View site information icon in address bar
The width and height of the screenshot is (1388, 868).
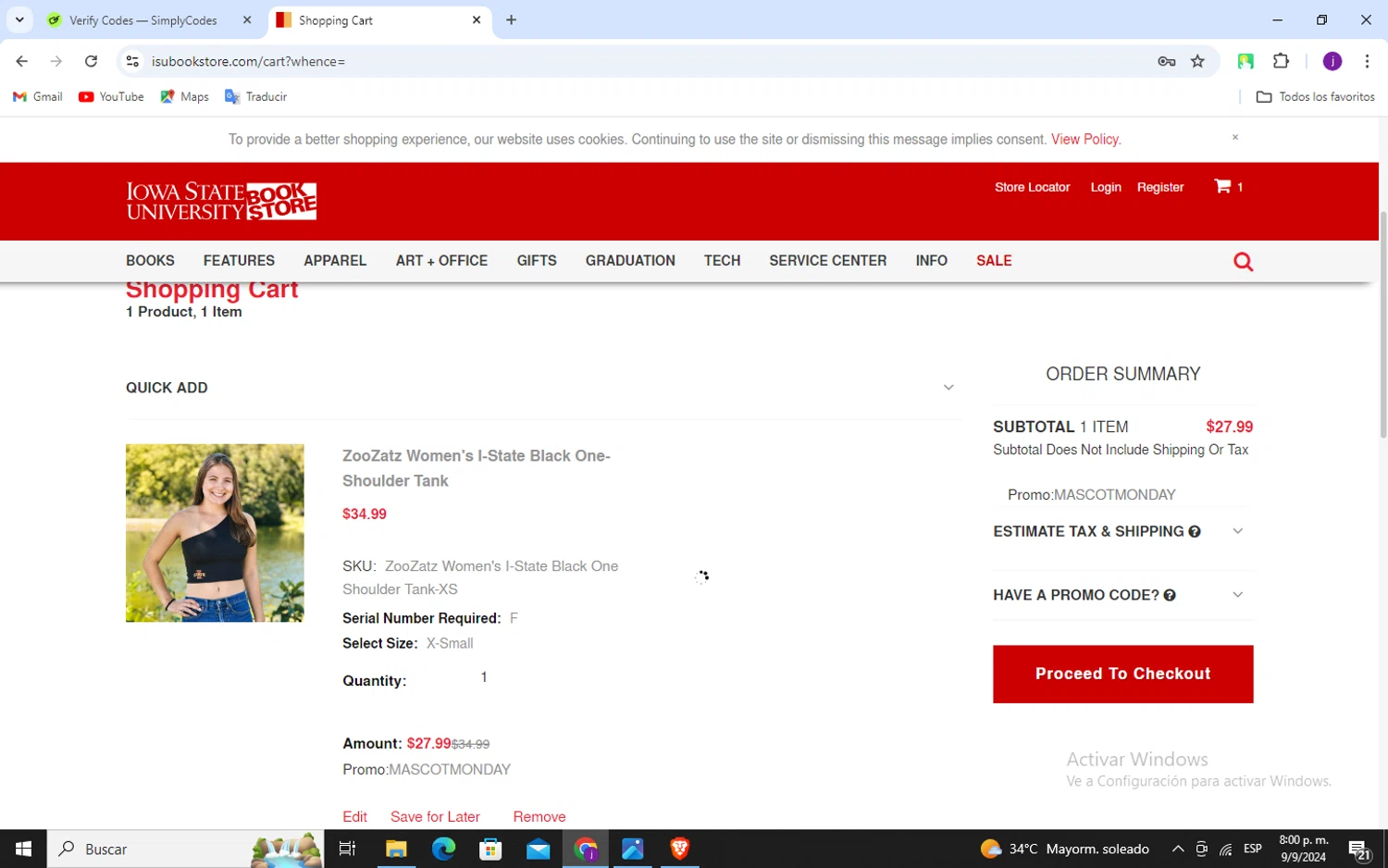(x=132, y=61)
